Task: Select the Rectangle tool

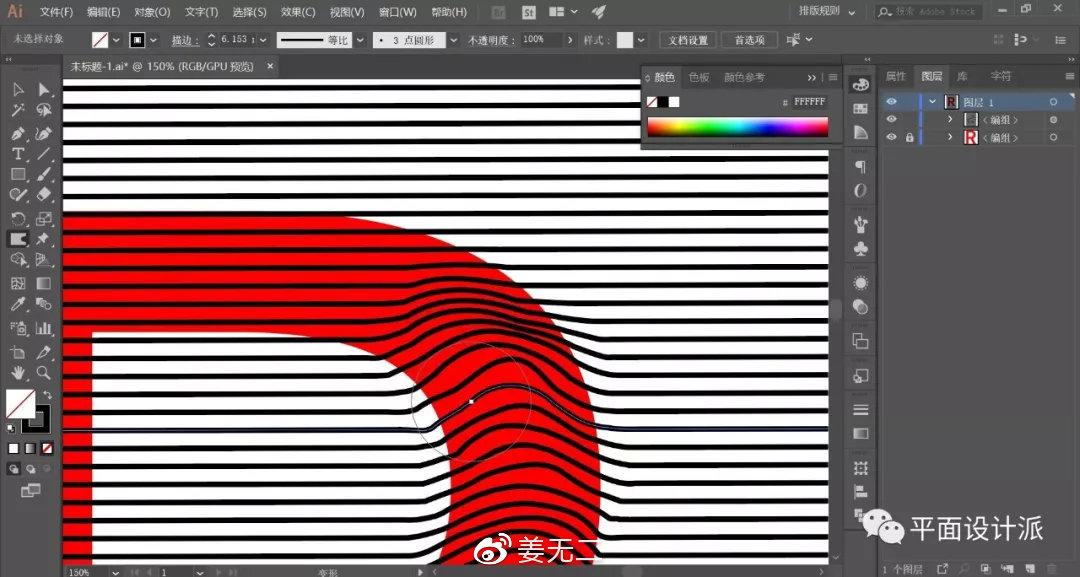Action: tap(17, 174)
